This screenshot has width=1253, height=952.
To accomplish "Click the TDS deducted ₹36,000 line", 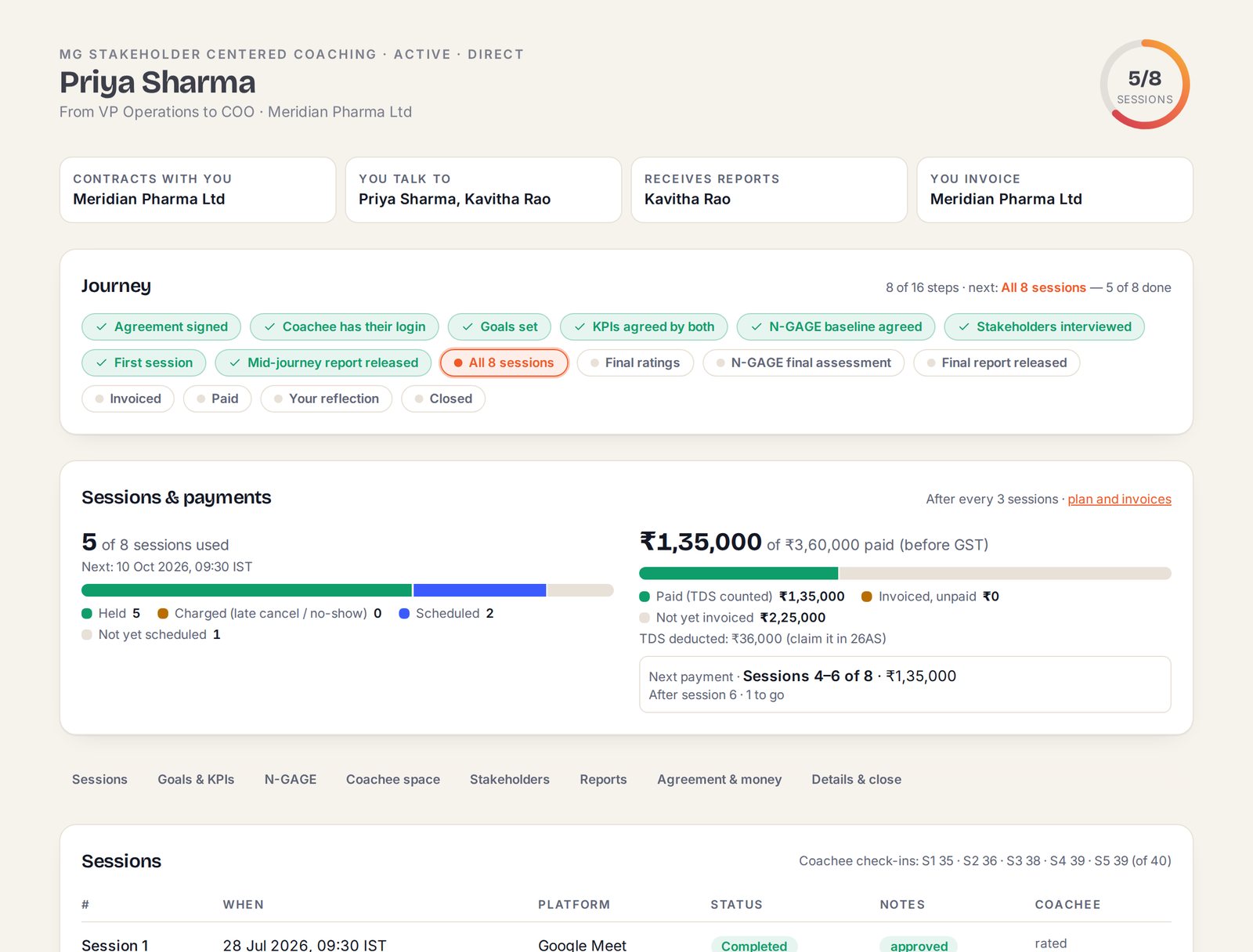I will [763, 638].
